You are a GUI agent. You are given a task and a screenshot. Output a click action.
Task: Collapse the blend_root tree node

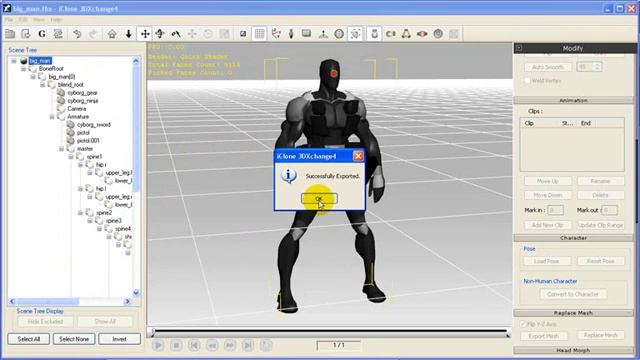pos(42,84)
